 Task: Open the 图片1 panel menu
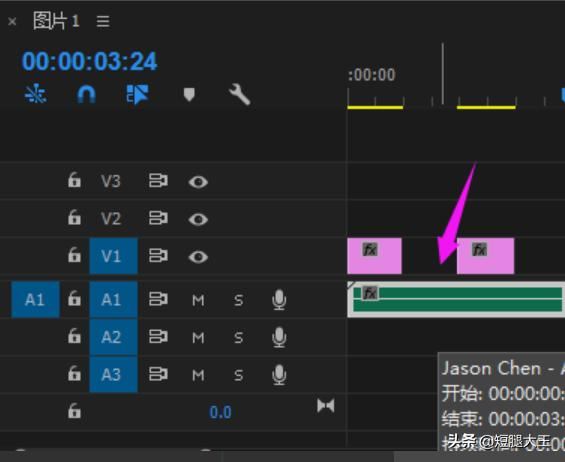pyautogui.click(x=103, y=21)
